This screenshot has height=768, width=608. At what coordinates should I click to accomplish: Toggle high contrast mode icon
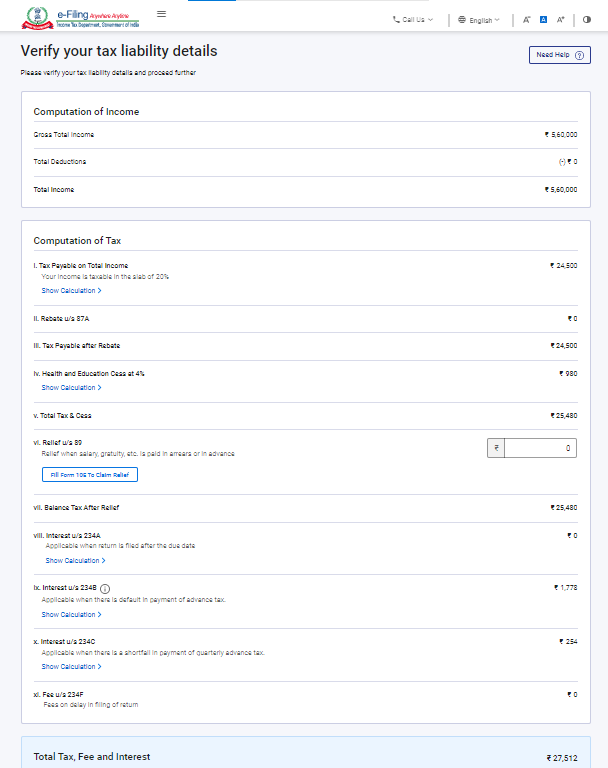pos(587,20)
